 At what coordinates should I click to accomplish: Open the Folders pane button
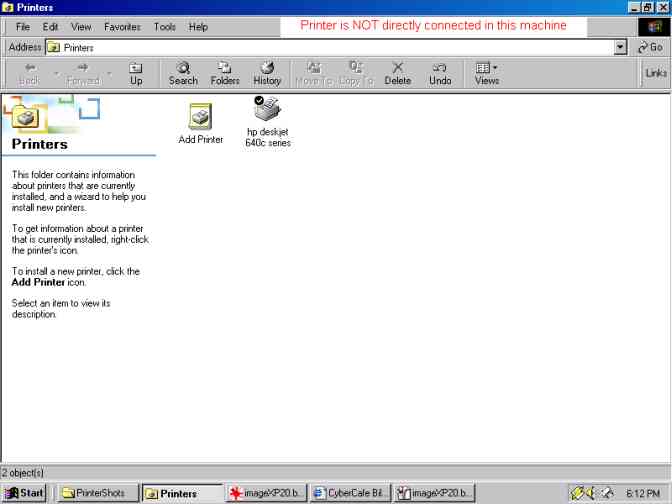225,73
